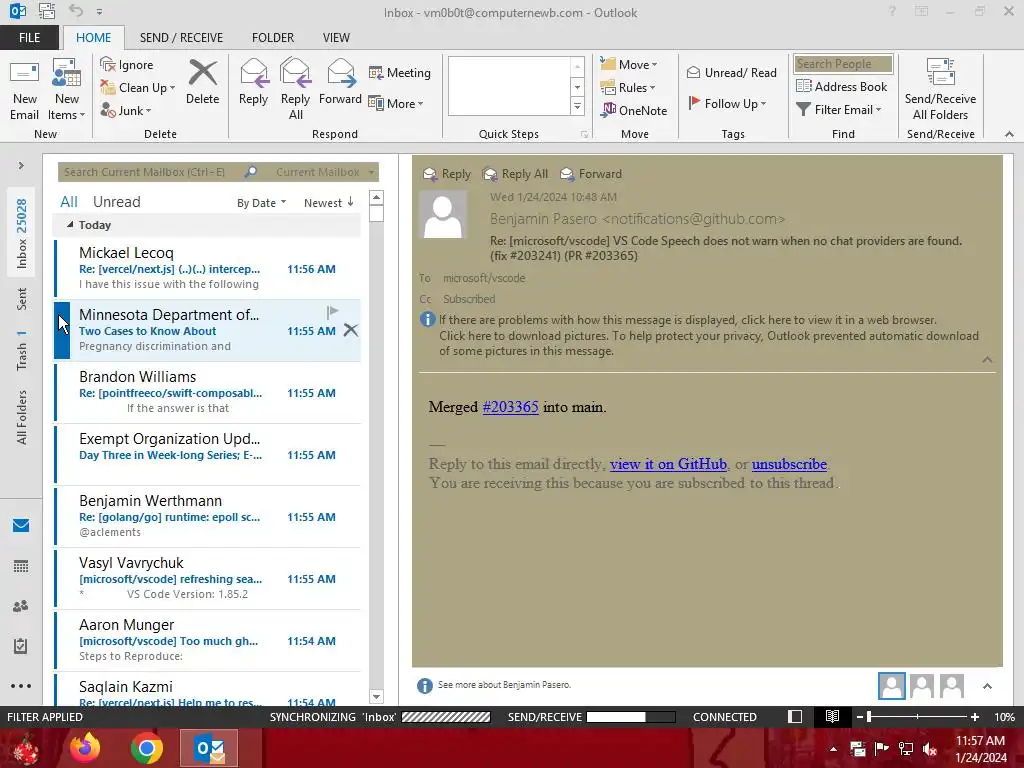Click Reply All in the reading pane
Screen dimensions: 1024x768
tap(515, 174)
